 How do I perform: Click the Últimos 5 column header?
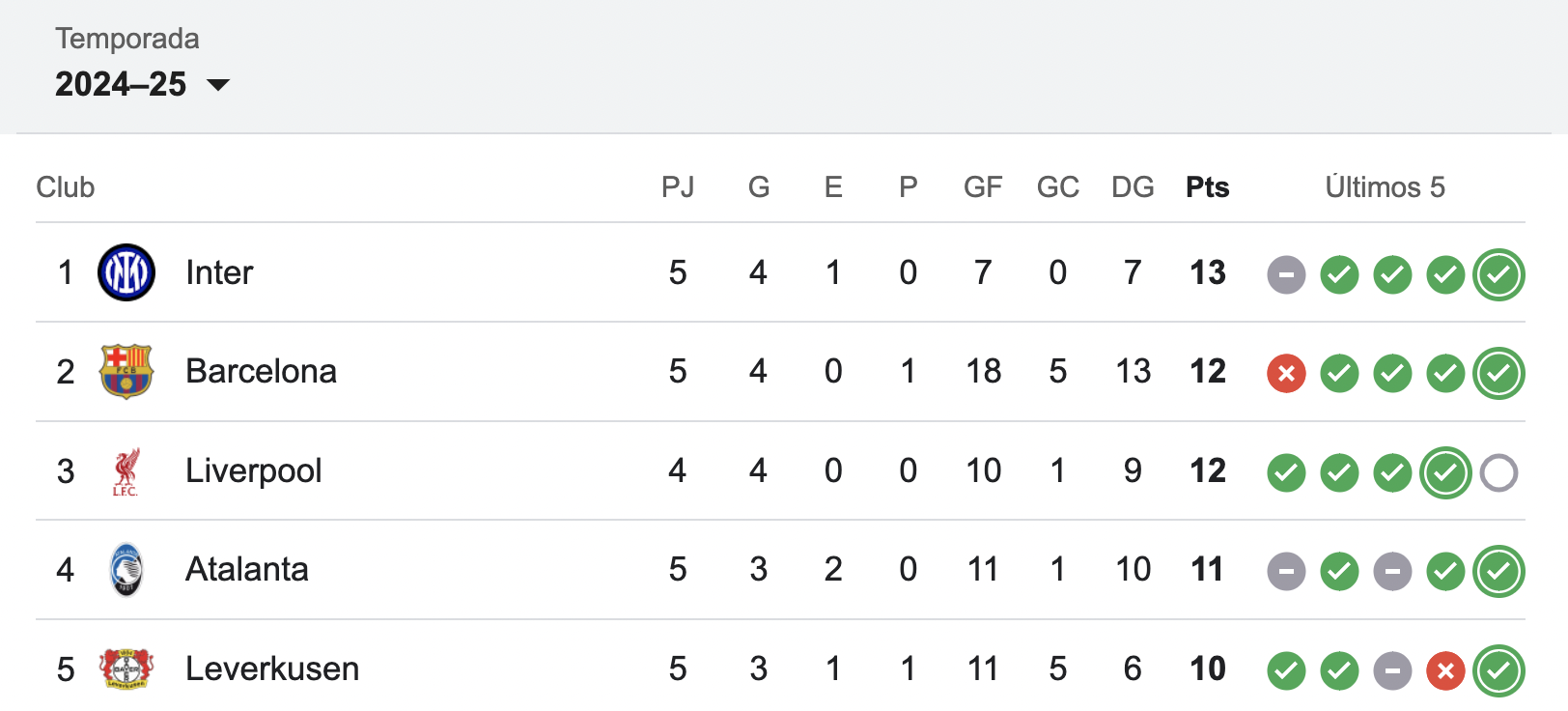tap(1385, 186)
